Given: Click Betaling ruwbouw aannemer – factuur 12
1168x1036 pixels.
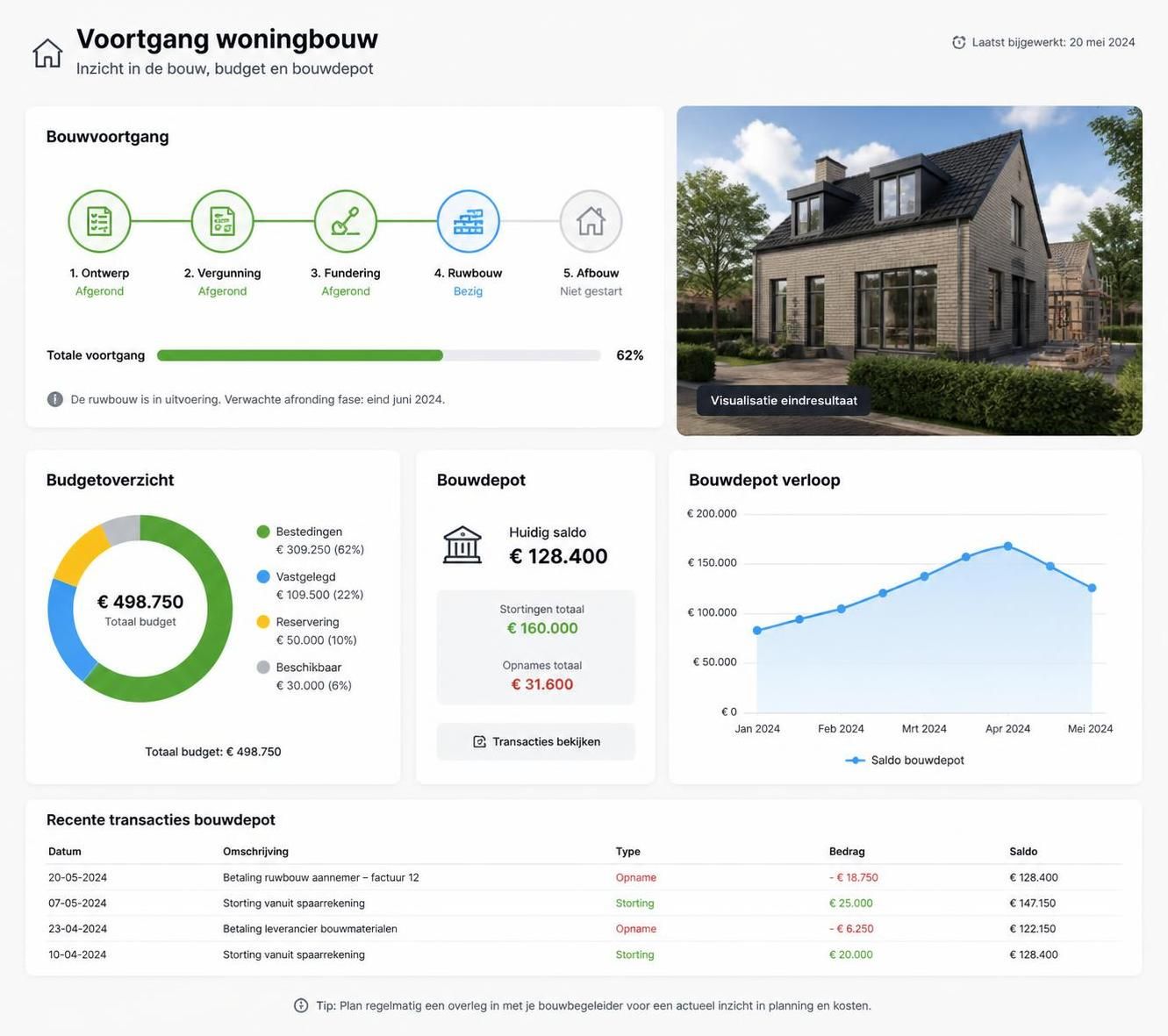Looking at the screenshot, I should (321, 877).
